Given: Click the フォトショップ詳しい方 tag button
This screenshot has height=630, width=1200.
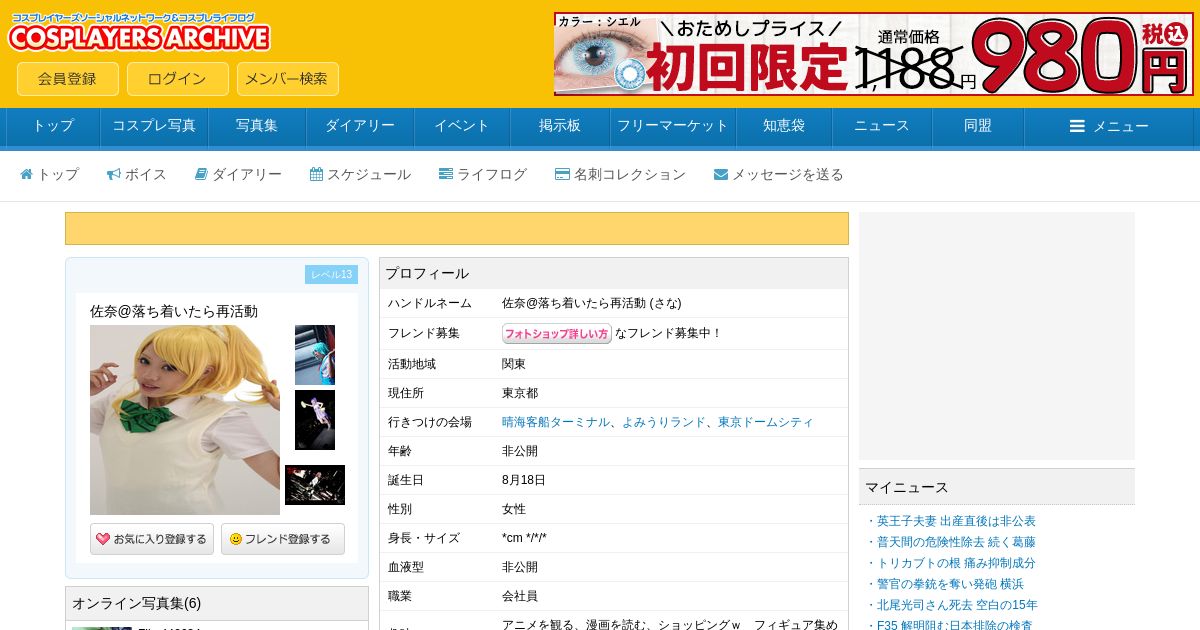Looking at the screenshot, I should tap(557, 334).
